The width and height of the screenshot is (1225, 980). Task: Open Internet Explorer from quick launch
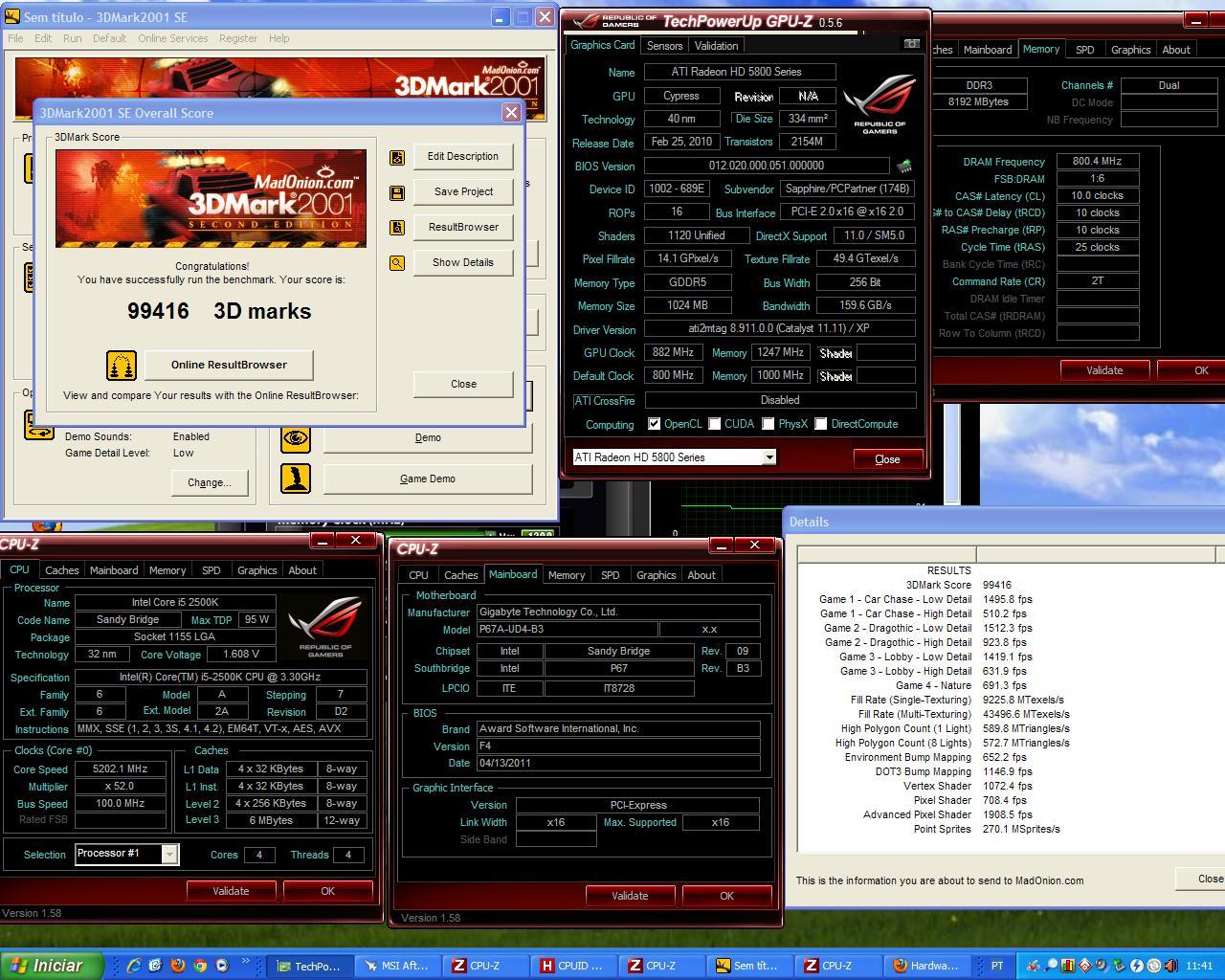(x=133, y=966)
